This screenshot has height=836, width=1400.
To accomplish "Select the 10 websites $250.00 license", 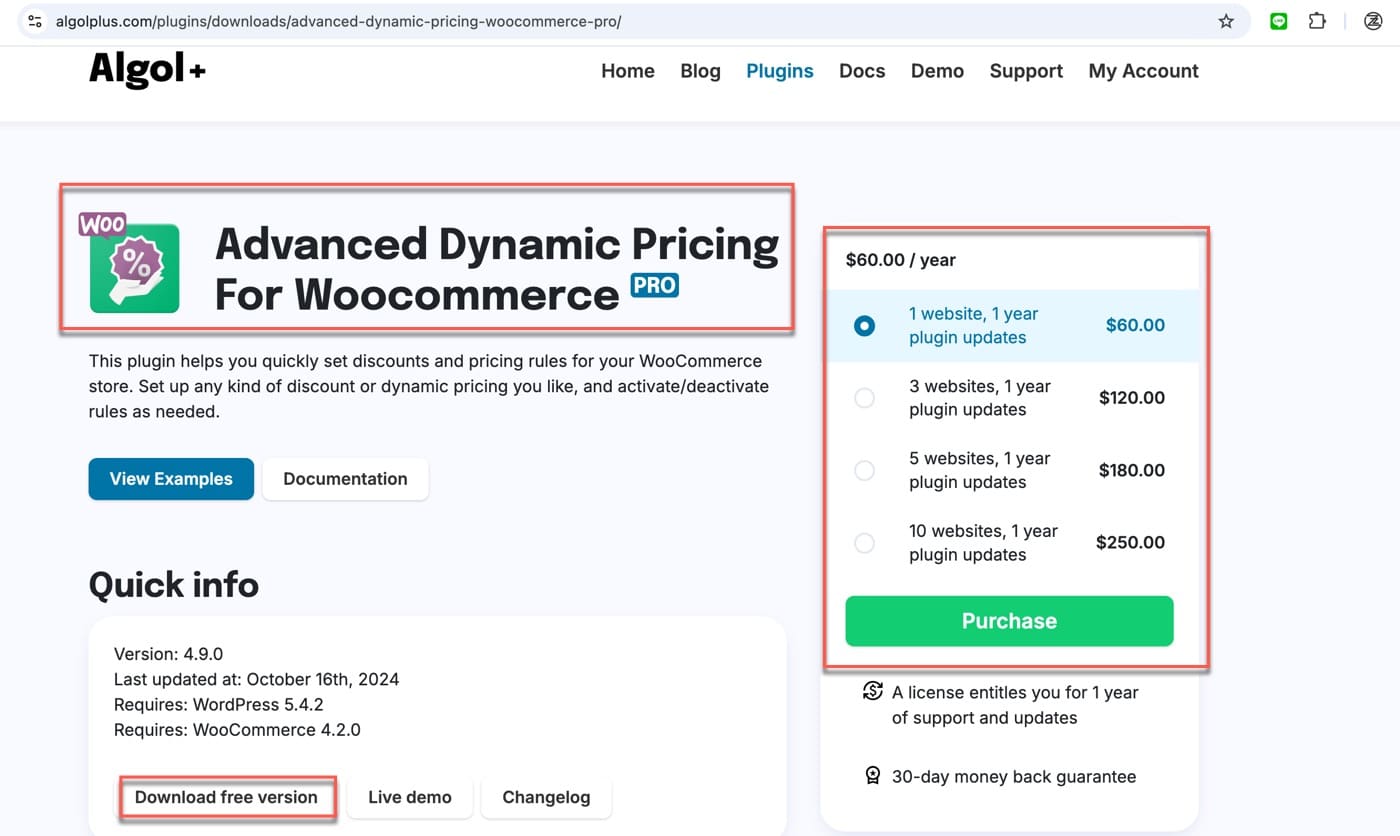I will 1009,543.
